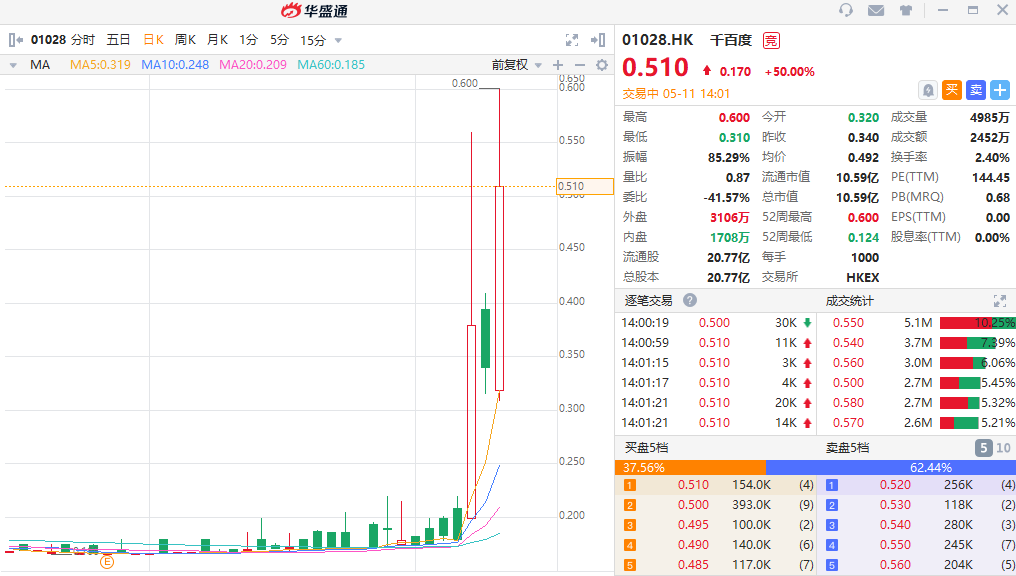
Task: Click the 52周最高 value 0.600
Action: (863, 218)
